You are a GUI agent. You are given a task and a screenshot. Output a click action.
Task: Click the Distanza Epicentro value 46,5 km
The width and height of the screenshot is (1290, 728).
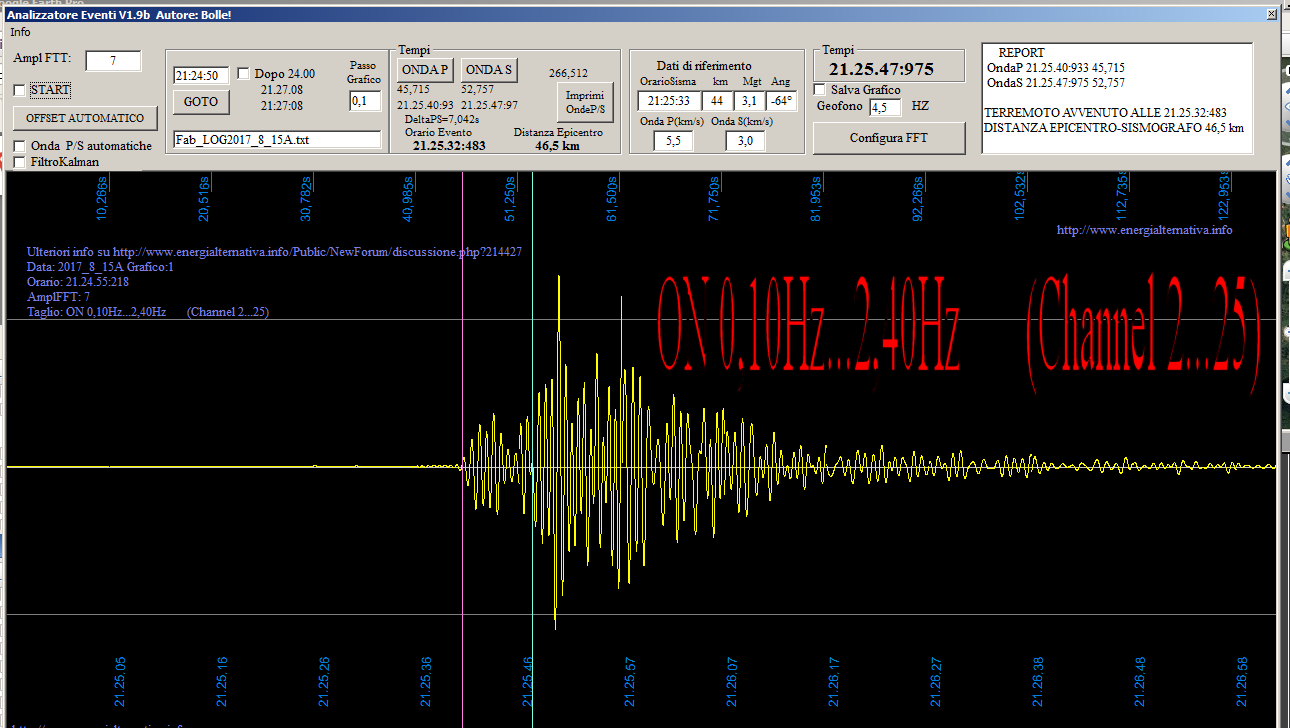tap(557, 145)
